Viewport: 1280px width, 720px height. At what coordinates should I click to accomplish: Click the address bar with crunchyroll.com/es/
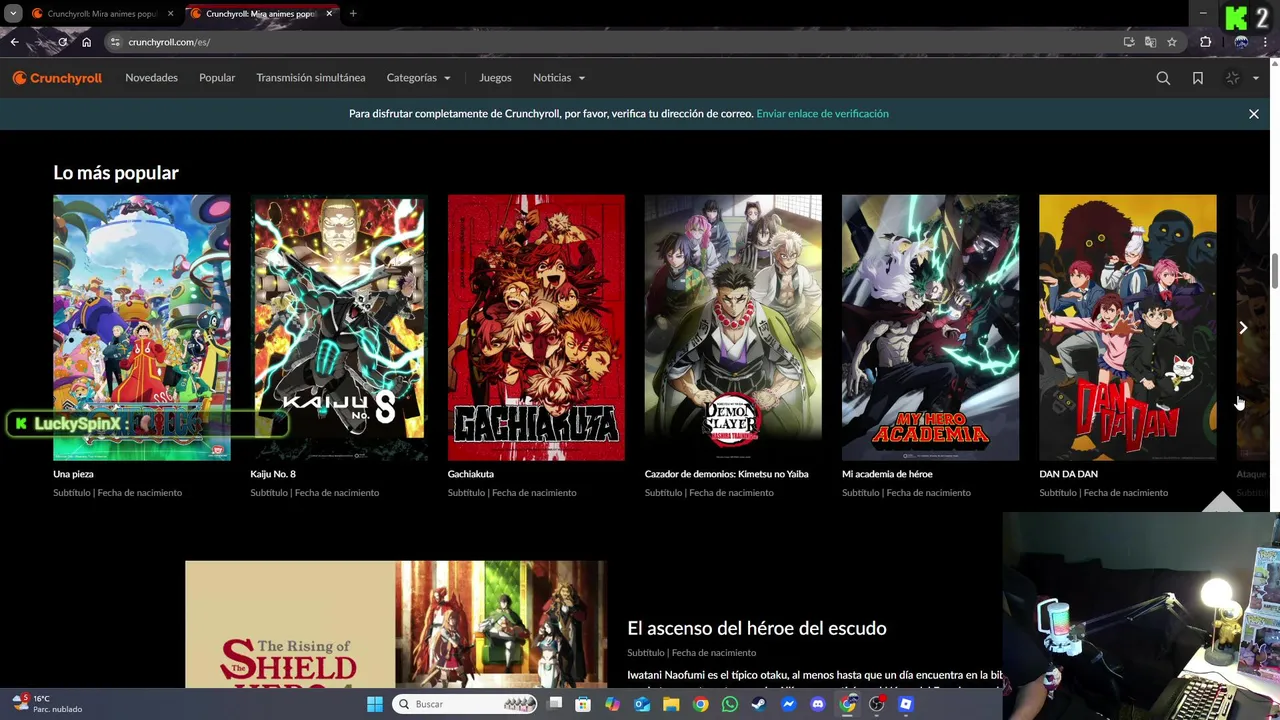(x=610, y=42)
